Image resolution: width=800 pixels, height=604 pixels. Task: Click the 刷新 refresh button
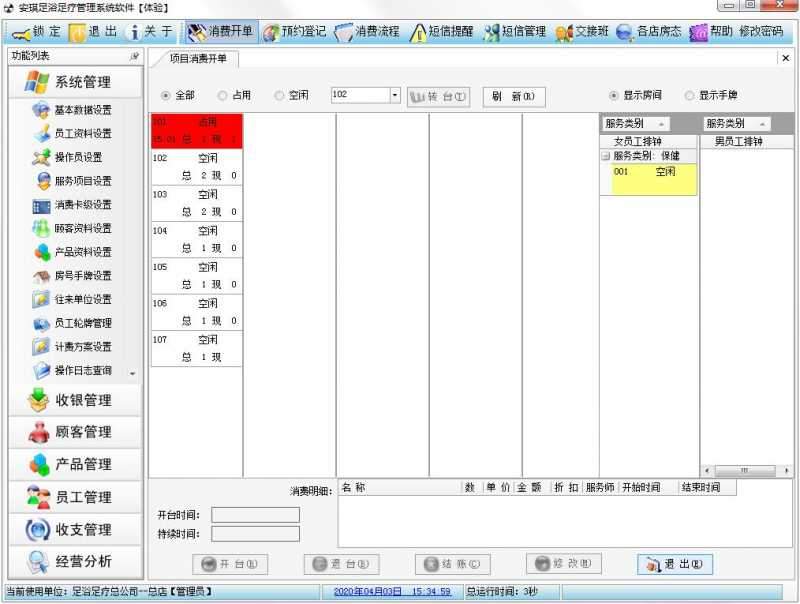(x=513, y=95)
